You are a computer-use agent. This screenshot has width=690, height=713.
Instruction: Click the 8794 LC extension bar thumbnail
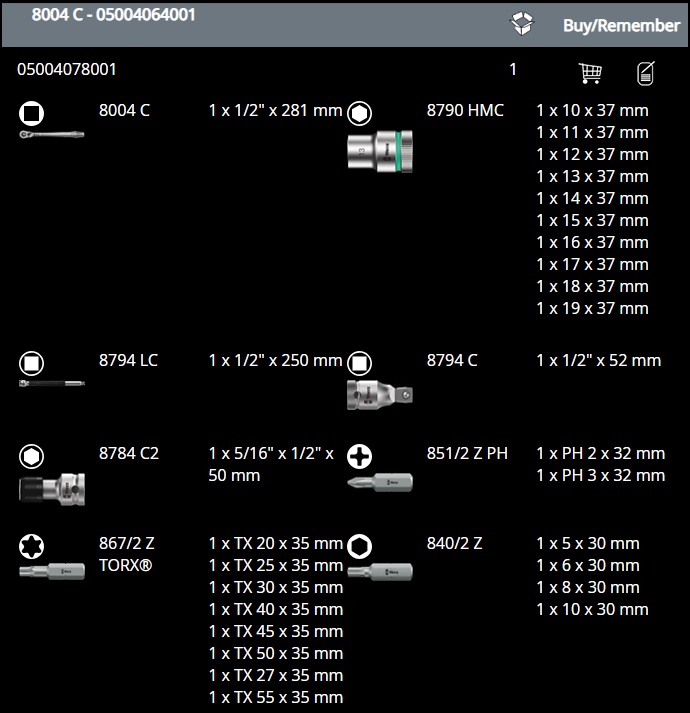click(x=51, y=383)
